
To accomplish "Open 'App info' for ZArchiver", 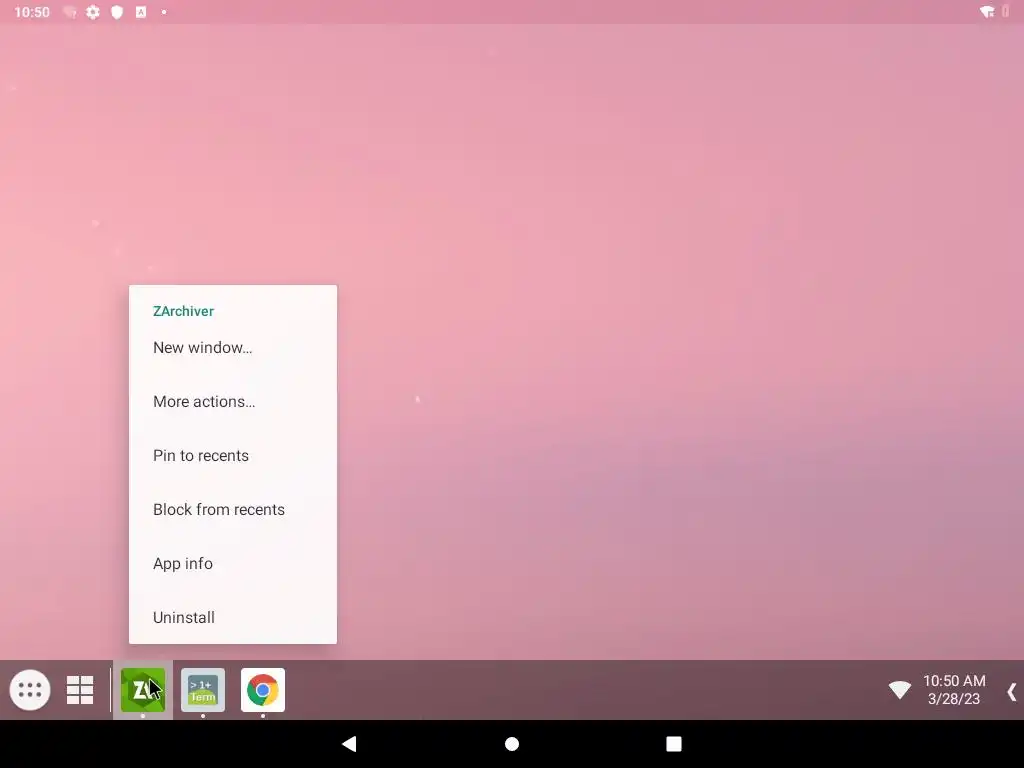I will pyautogui.click(x=233, y=564).
